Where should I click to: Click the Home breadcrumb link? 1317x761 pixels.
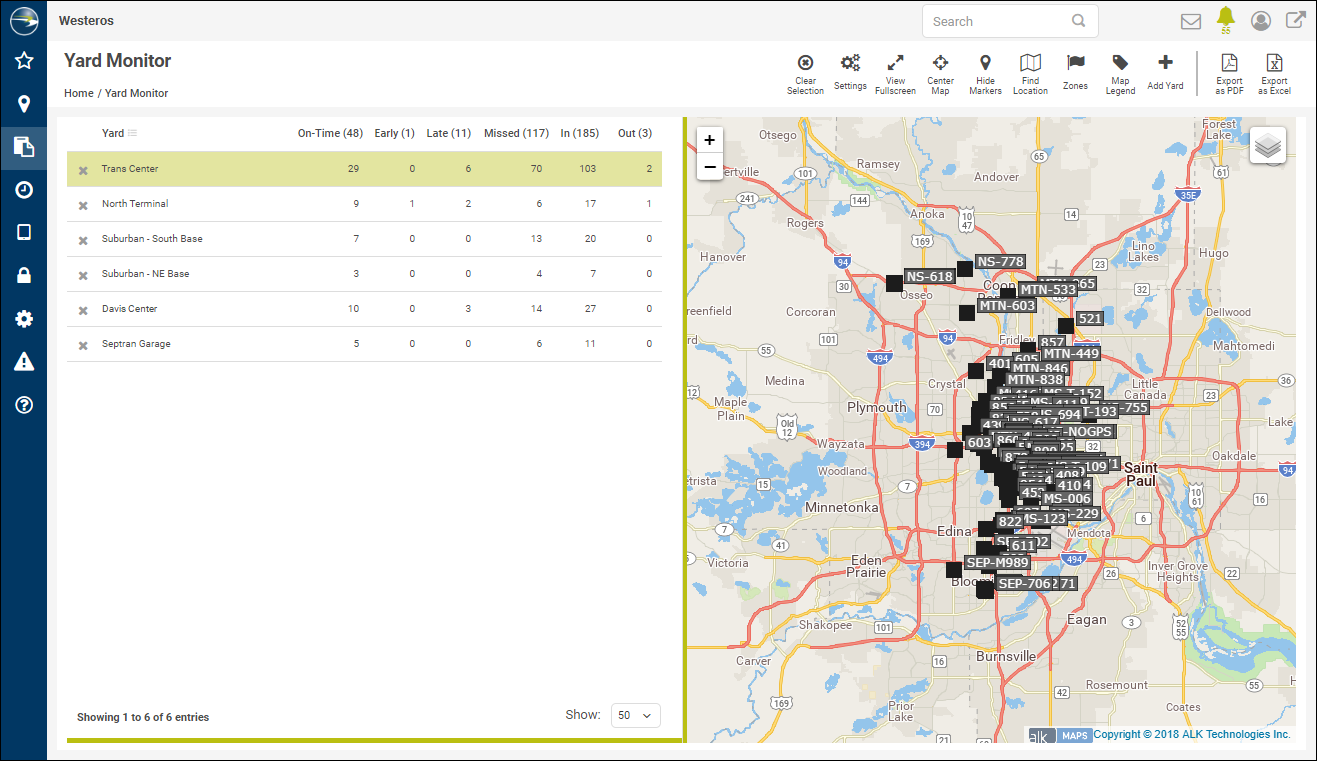78,93
